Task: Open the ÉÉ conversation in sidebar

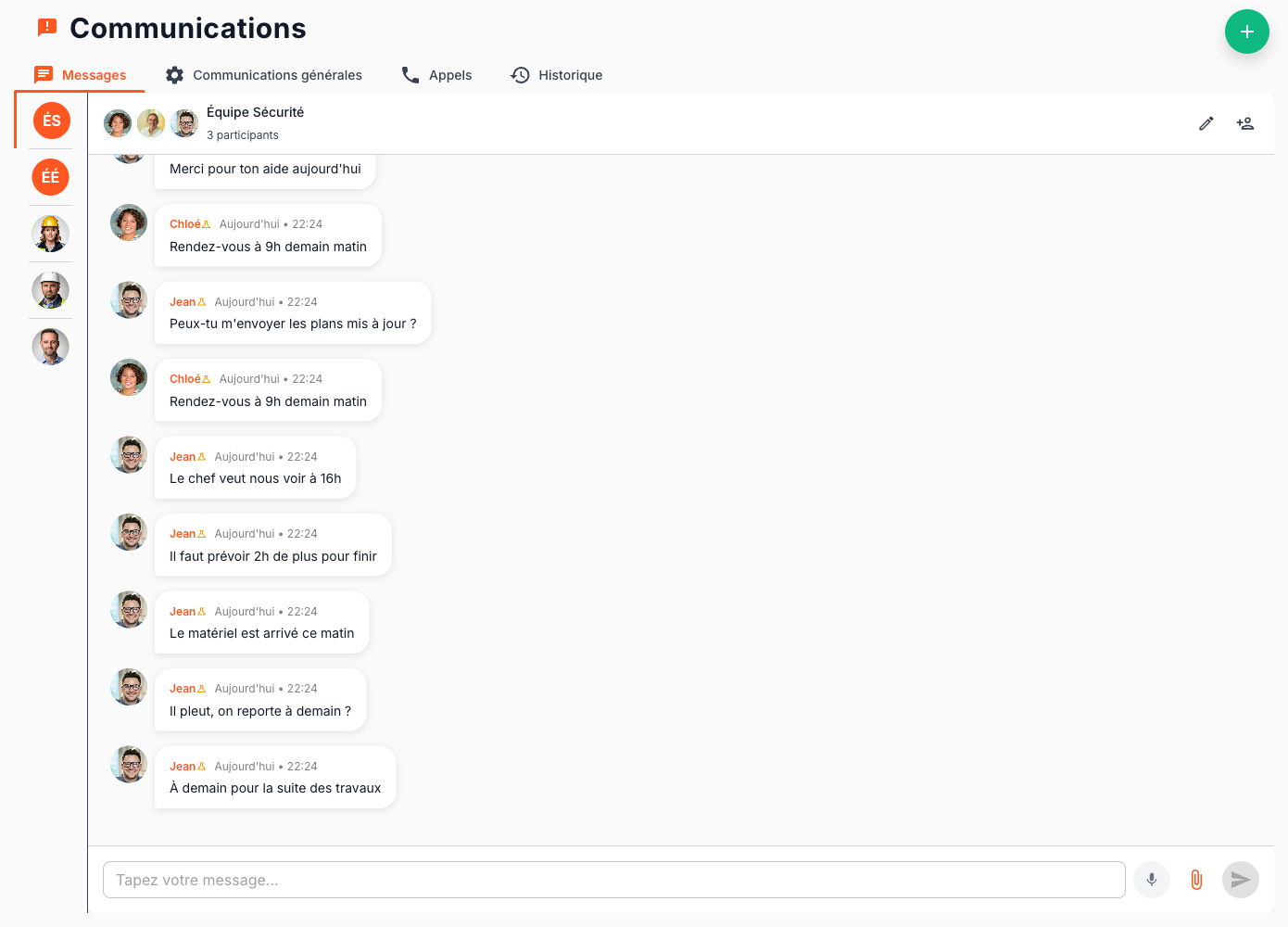Action: (x=51, y=177)
